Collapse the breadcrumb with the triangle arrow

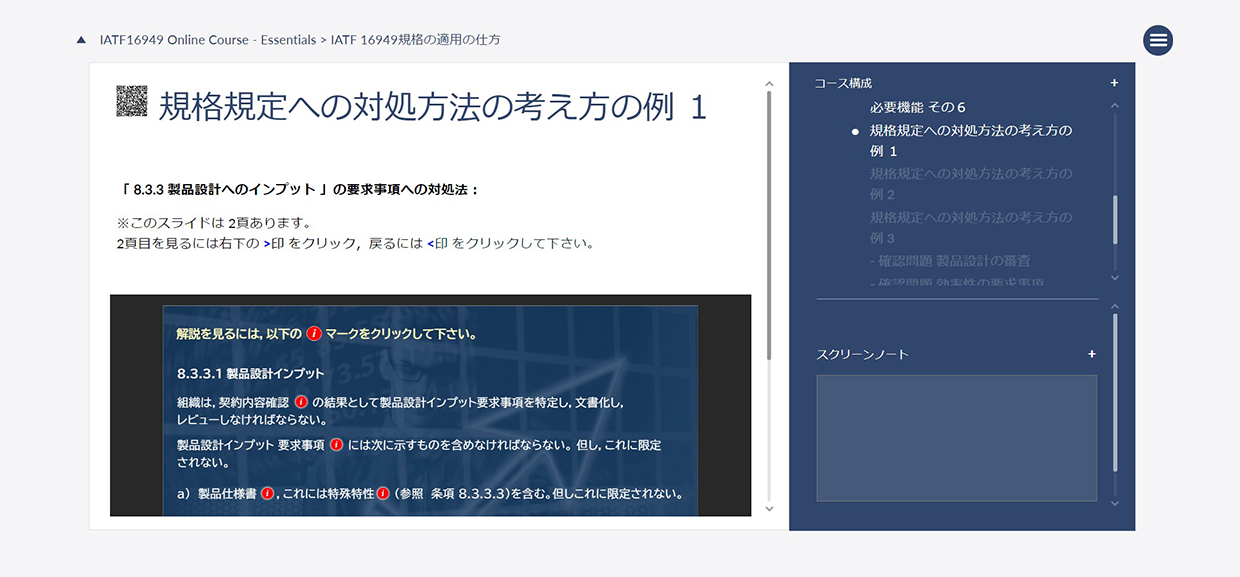[81, 40]
